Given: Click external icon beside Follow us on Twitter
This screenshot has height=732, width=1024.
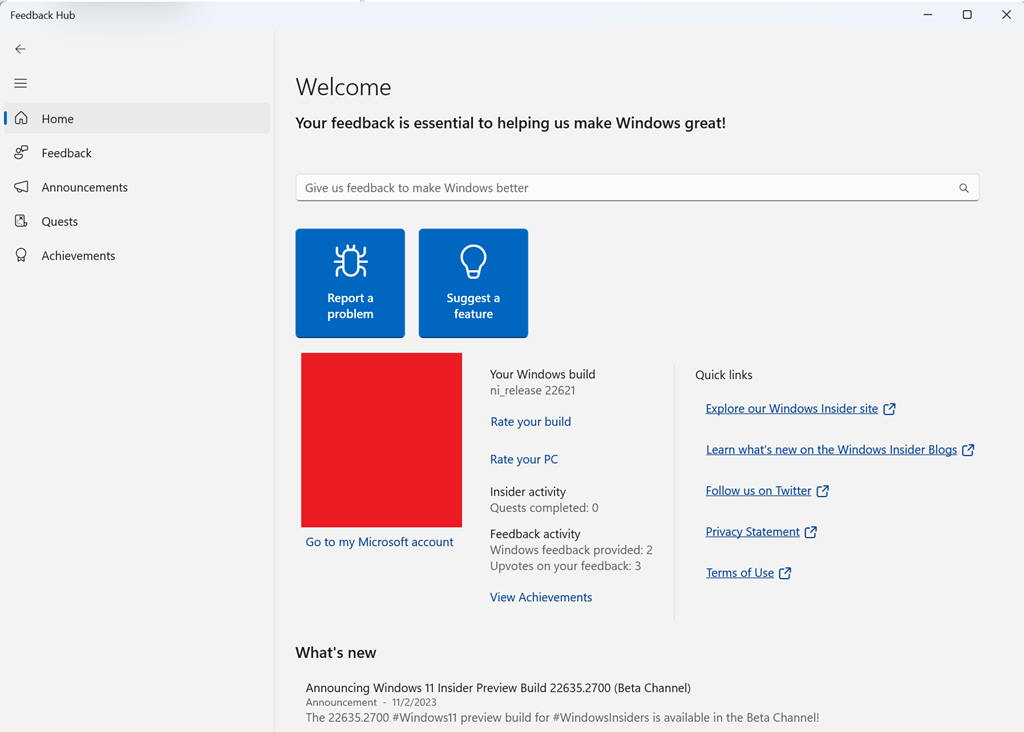Looking at the screenshot, I should 823,491.
